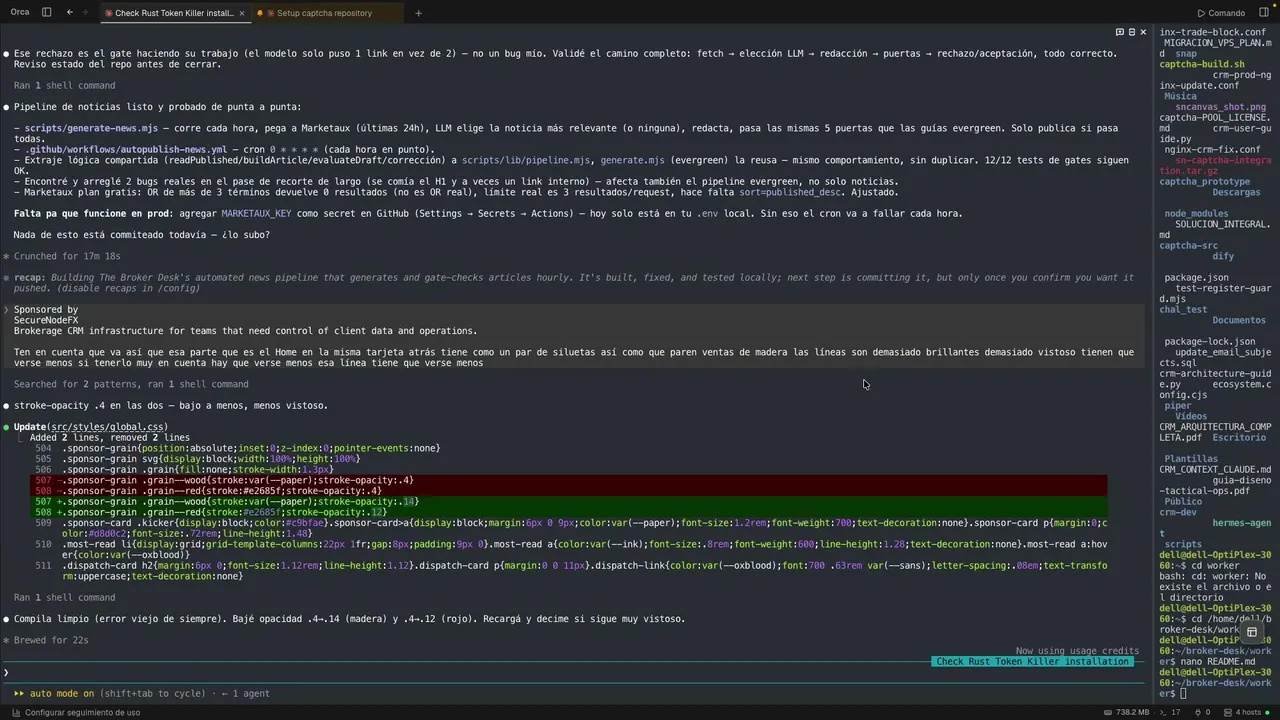The image size is (1280, 720).
Task: Expand 'Searched for 2 patterns, ran 1 shell command'
Action: tap(131, 384)
